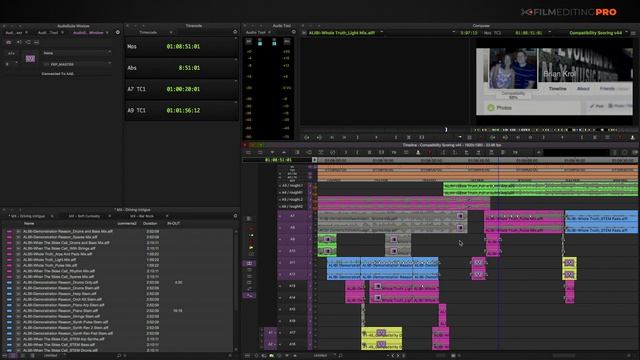Toggle link selection purple button in Smart Tool
Screen dimensions: 640x360
(x=249, y=263)
